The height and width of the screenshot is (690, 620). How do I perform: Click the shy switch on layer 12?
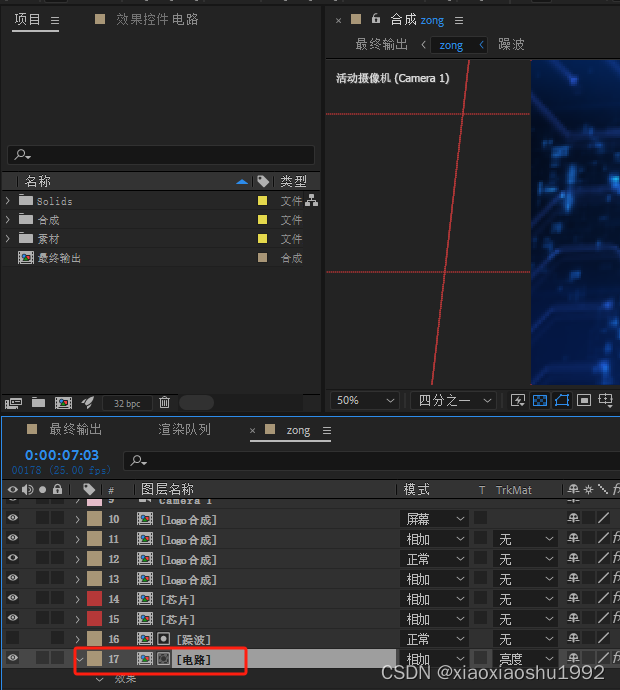[x=573, y=559]
